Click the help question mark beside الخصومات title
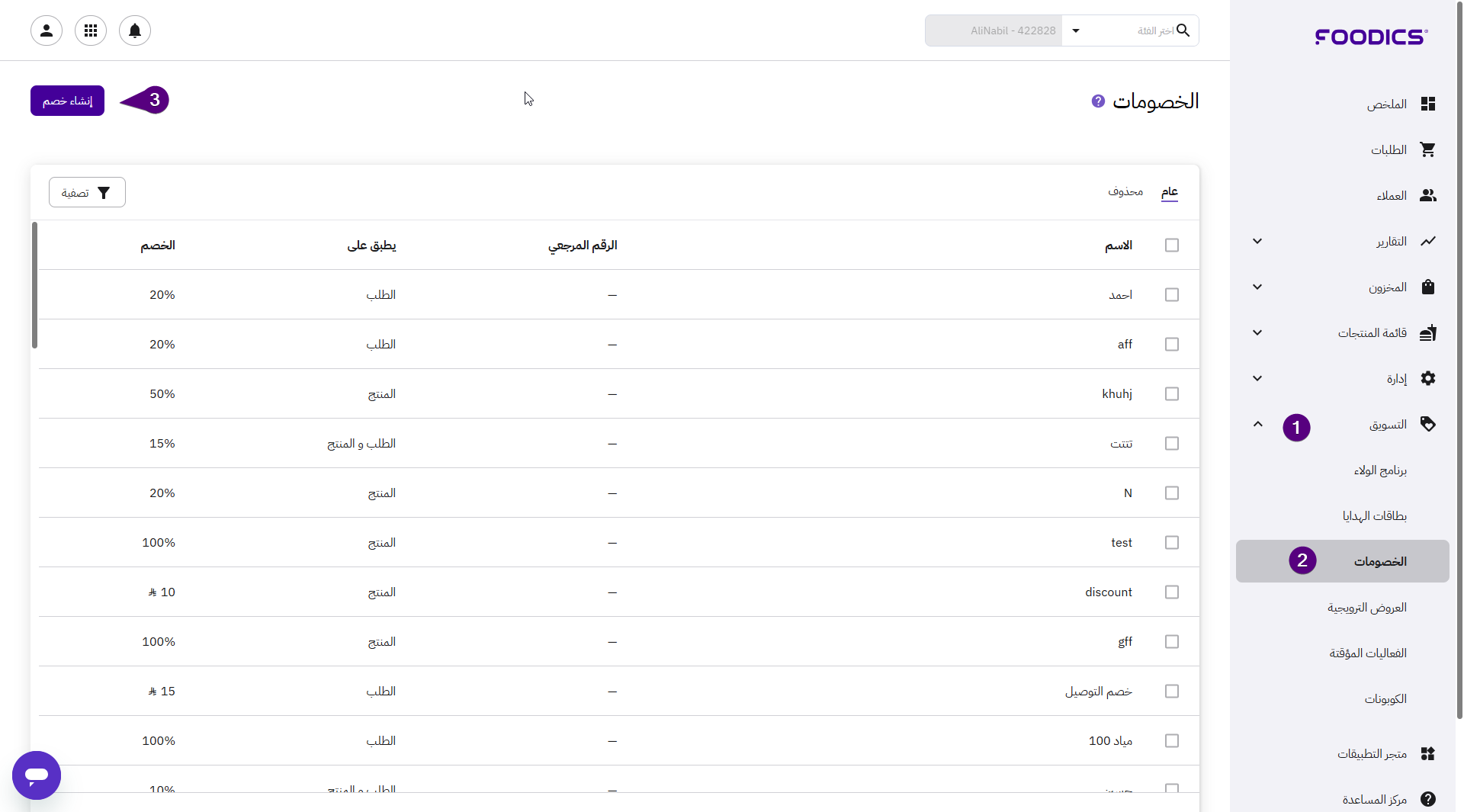The height and width of the screenshot is (812, 1464). pyautogui.click(x=1098, y=101)
